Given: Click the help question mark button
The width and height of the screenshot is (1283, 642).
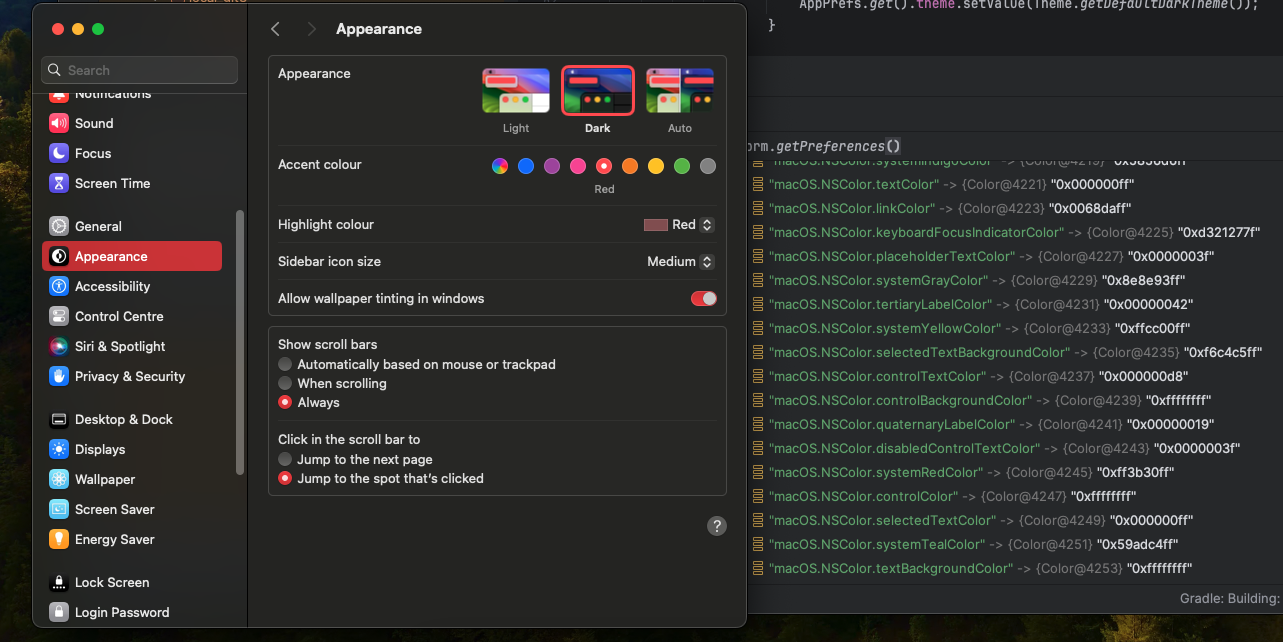Looking at the screenshot, I should point(716,526).
